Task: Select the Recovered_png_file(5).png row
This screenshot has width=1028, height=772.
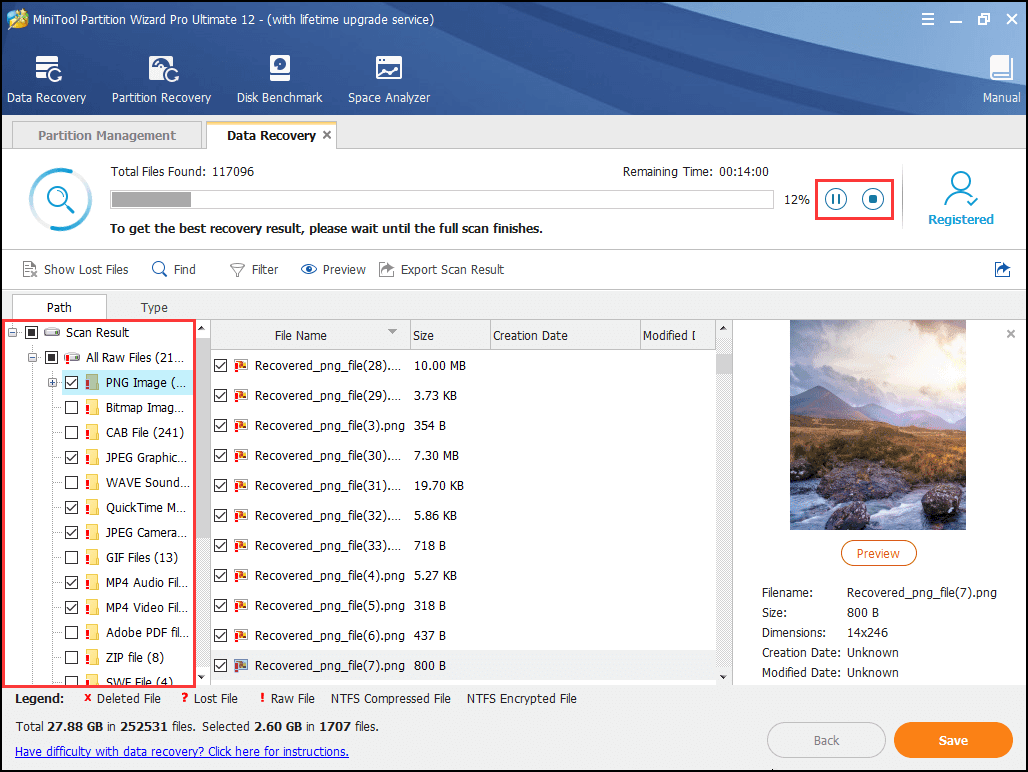Action: point(463,606)
